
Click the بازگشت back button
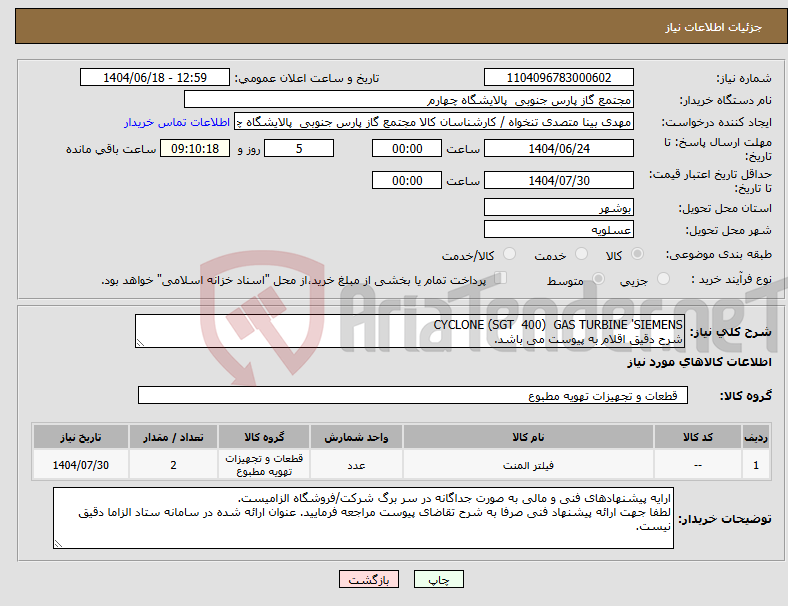369,579
